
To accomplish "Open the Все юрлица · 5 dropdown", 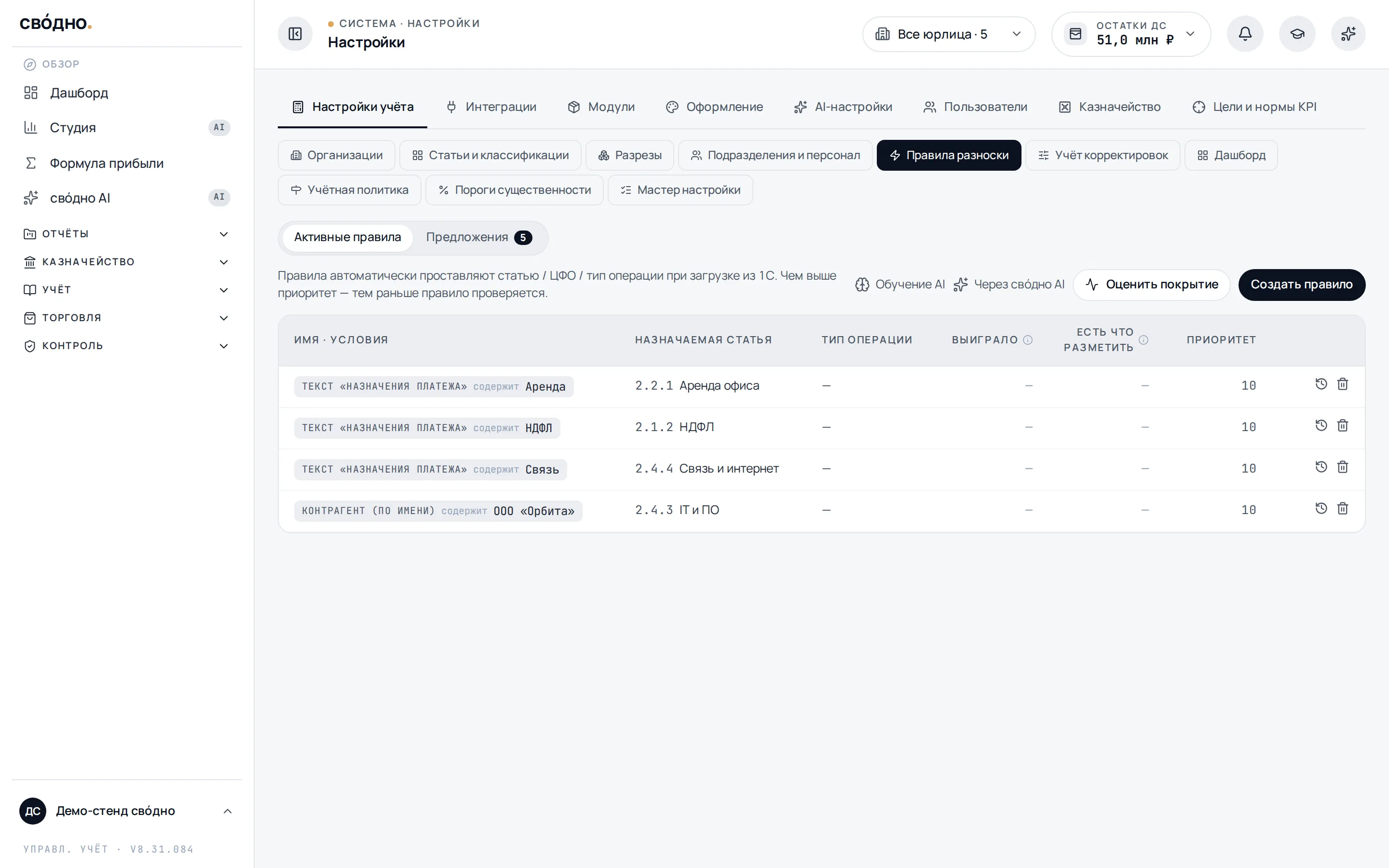I will [x=949, y=34].
